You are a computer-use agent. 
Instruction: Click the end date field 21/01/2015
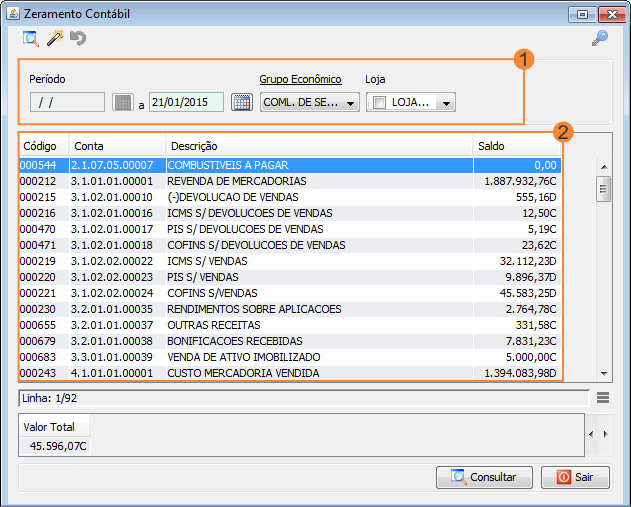[x=186, y=102]
